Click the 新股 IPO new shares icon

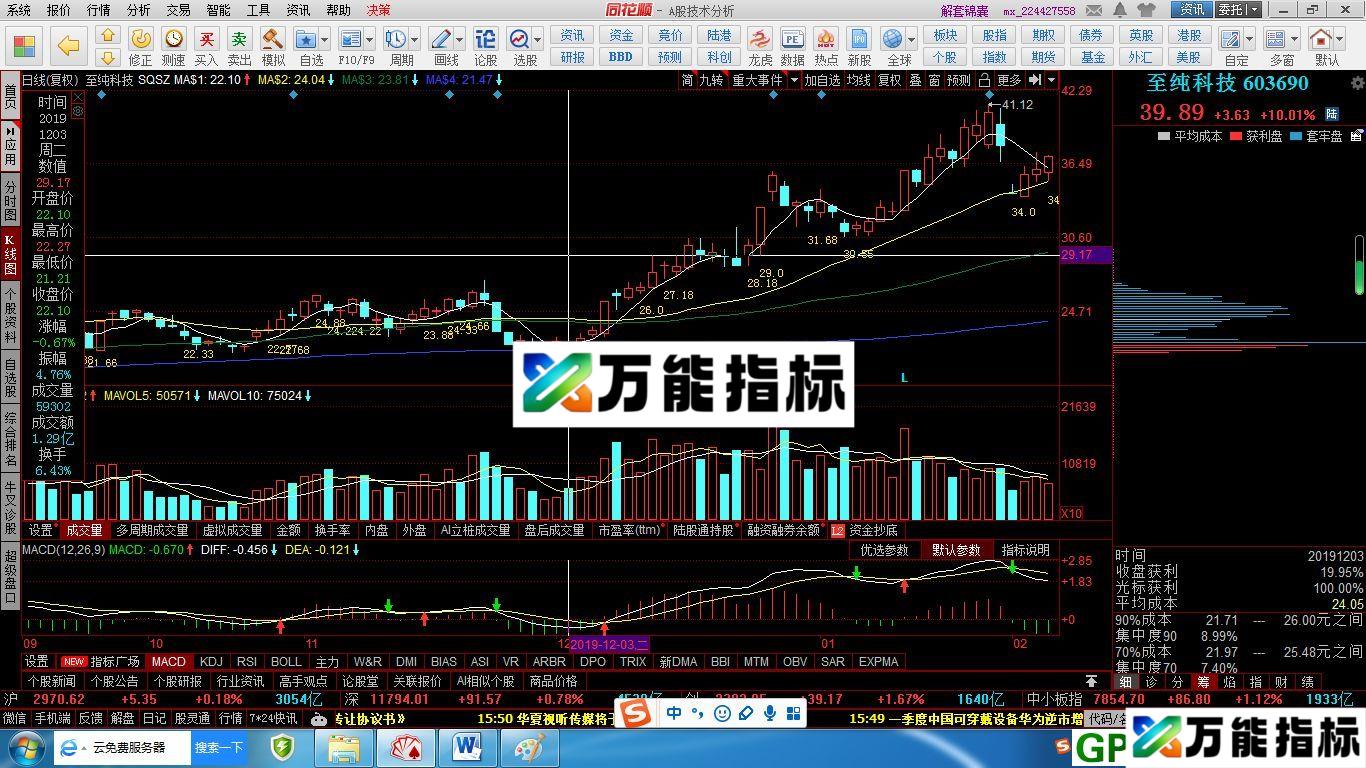[x=860, y=42]
